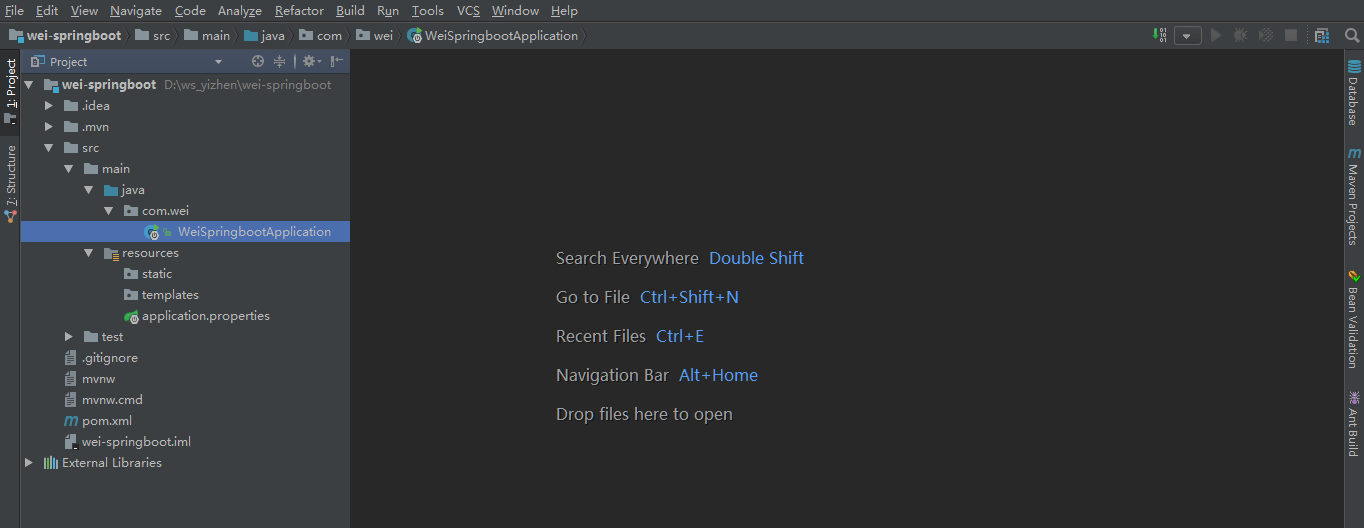Open the Edit menu
The height and width of the screenshot is (528, 1364).
[47, 11]
